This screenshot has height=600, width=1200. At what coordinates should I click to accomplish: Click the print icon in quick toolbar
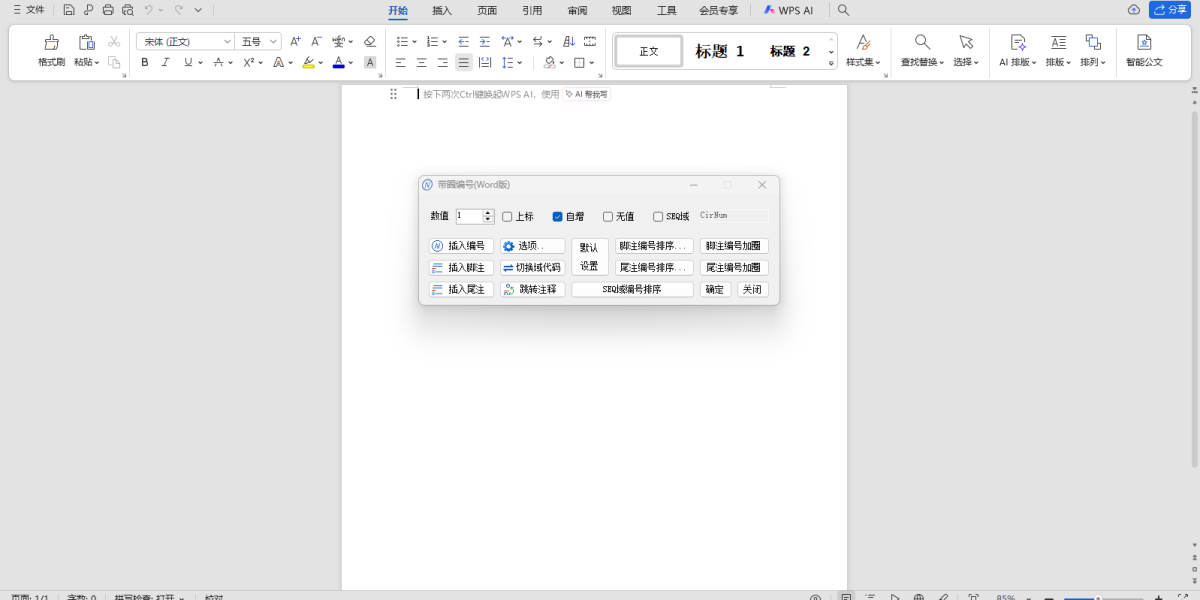(108, 10)
